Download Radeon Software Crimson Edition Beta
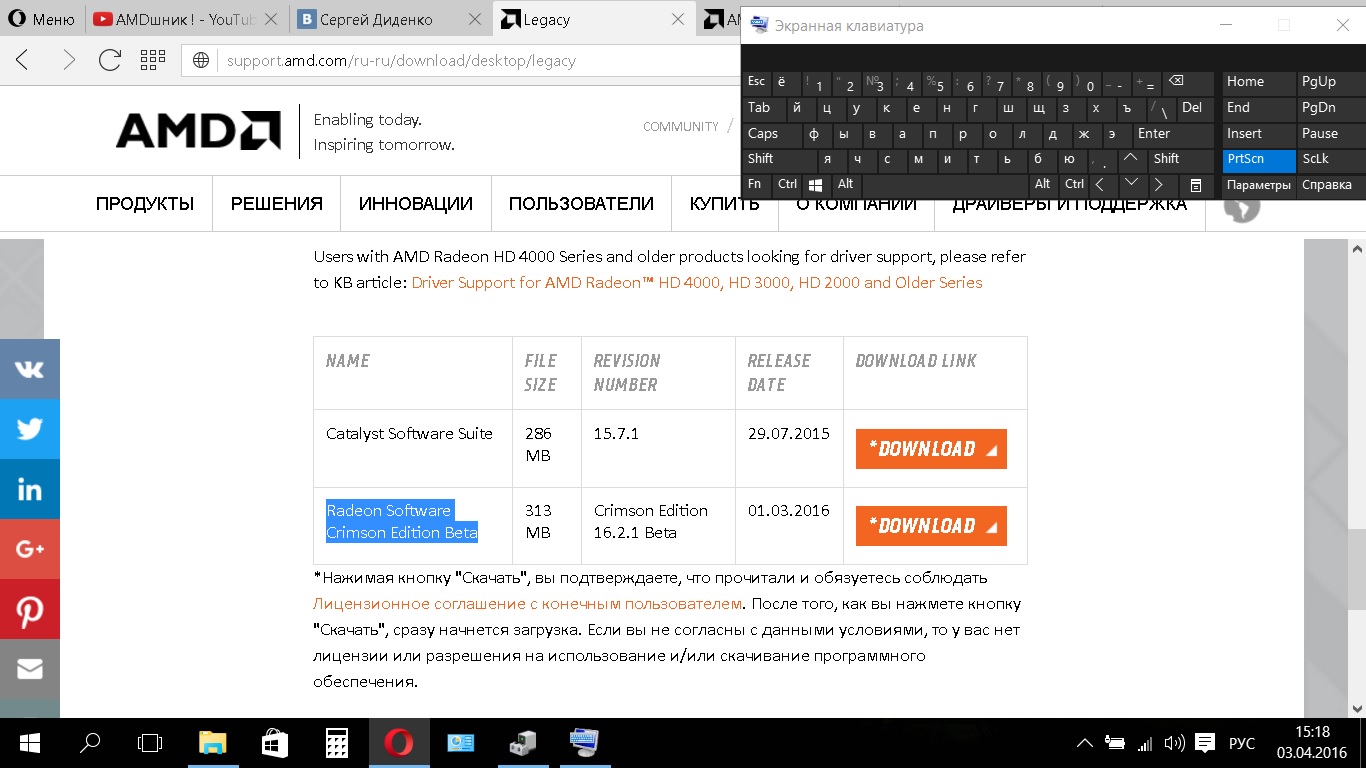The width and height of the screenshot is (1366, 768). [931, 526]
